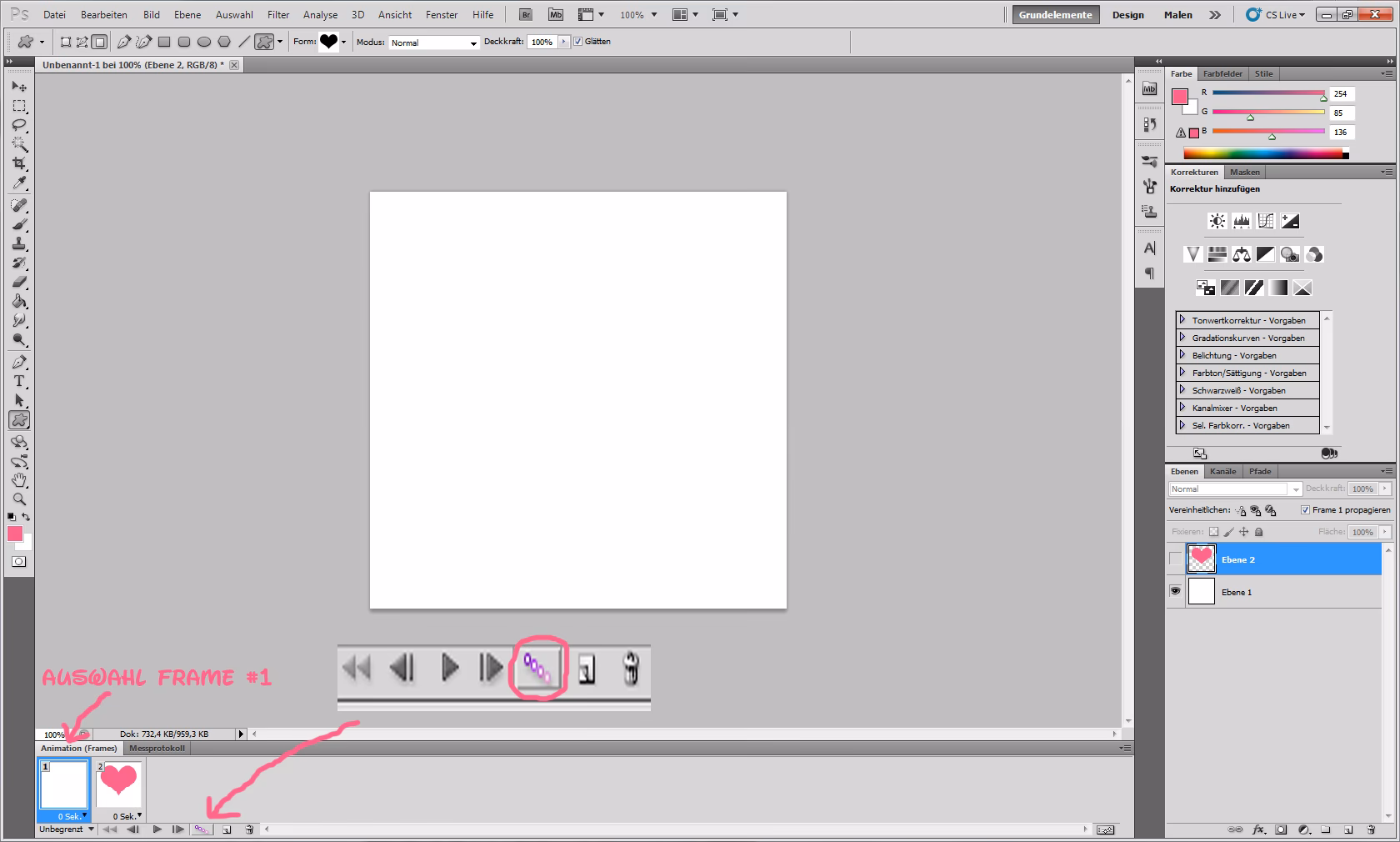1400x842 pixels.
Task: Uncheck Frame 1 propagieren
Action: coord(1304,510)
